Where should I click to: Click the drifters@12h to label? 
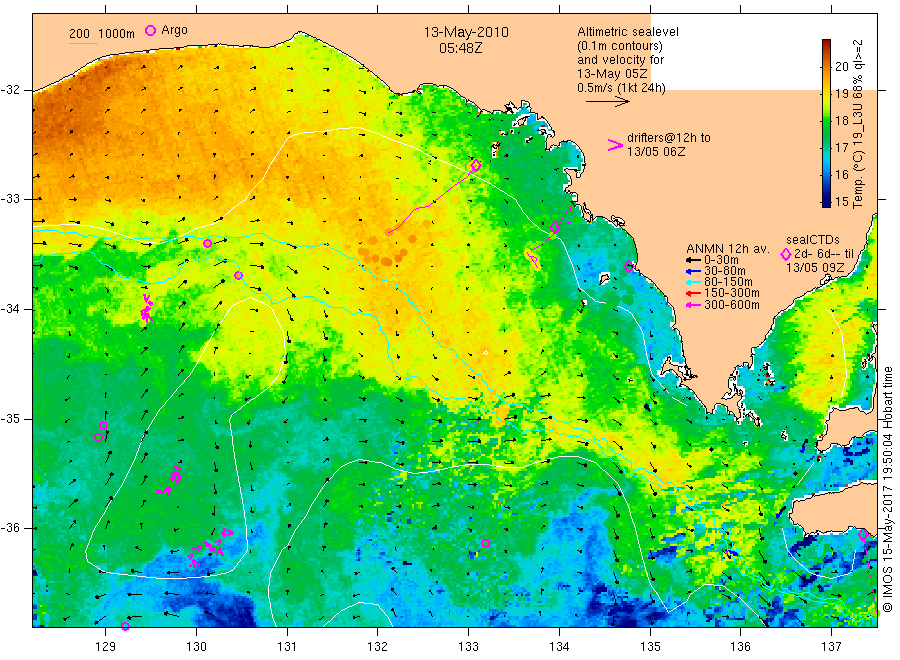point(669,138)
